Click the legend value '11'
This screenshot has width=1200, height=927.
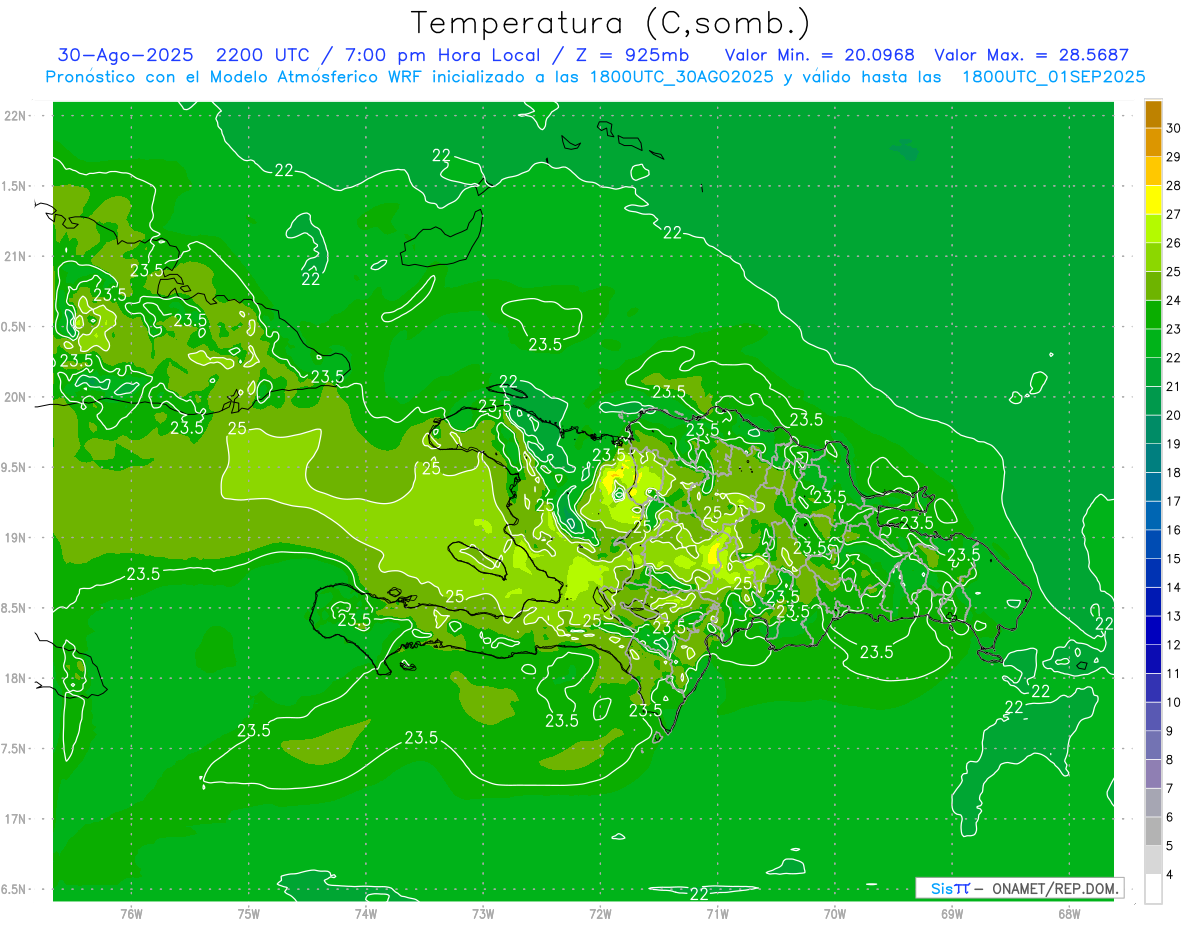[x=1174, y=674]
